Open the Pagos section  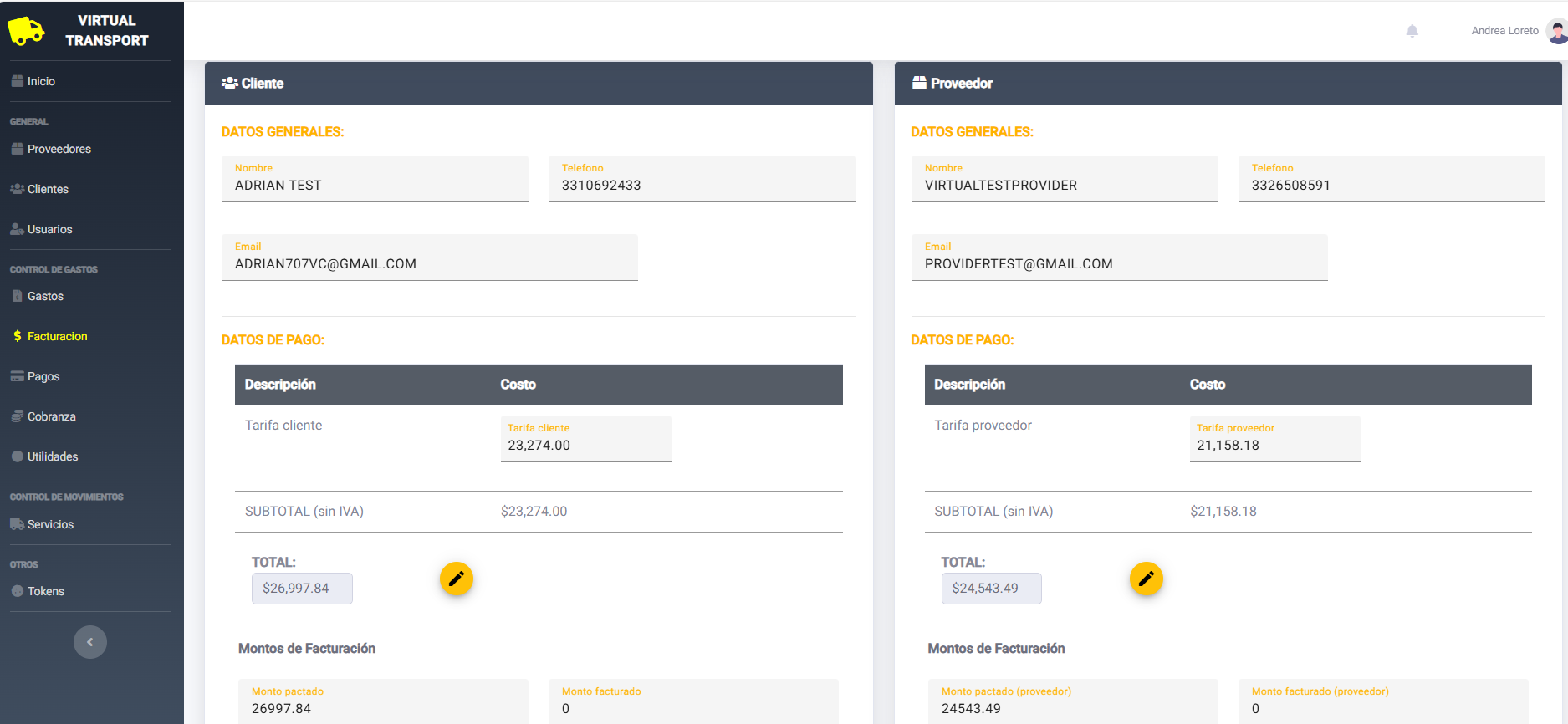click(43, 376)
